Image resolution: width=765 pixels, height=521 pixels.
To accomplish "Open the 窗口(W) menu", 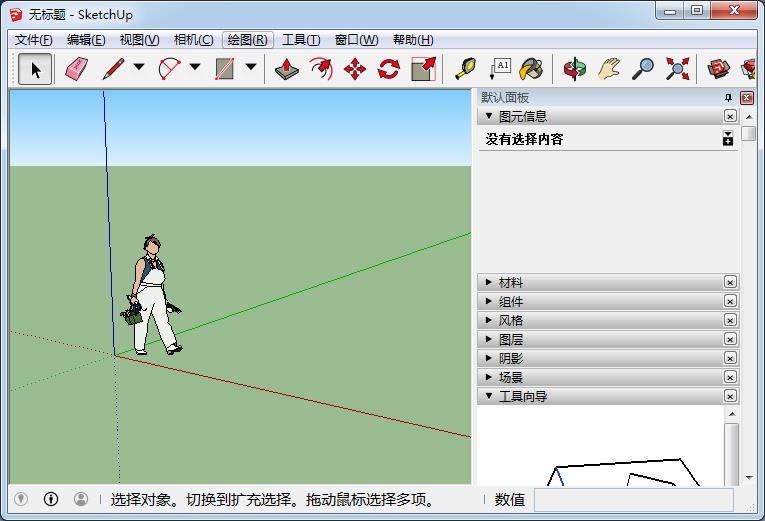I will pyautogui.click(x=357, y=40).
